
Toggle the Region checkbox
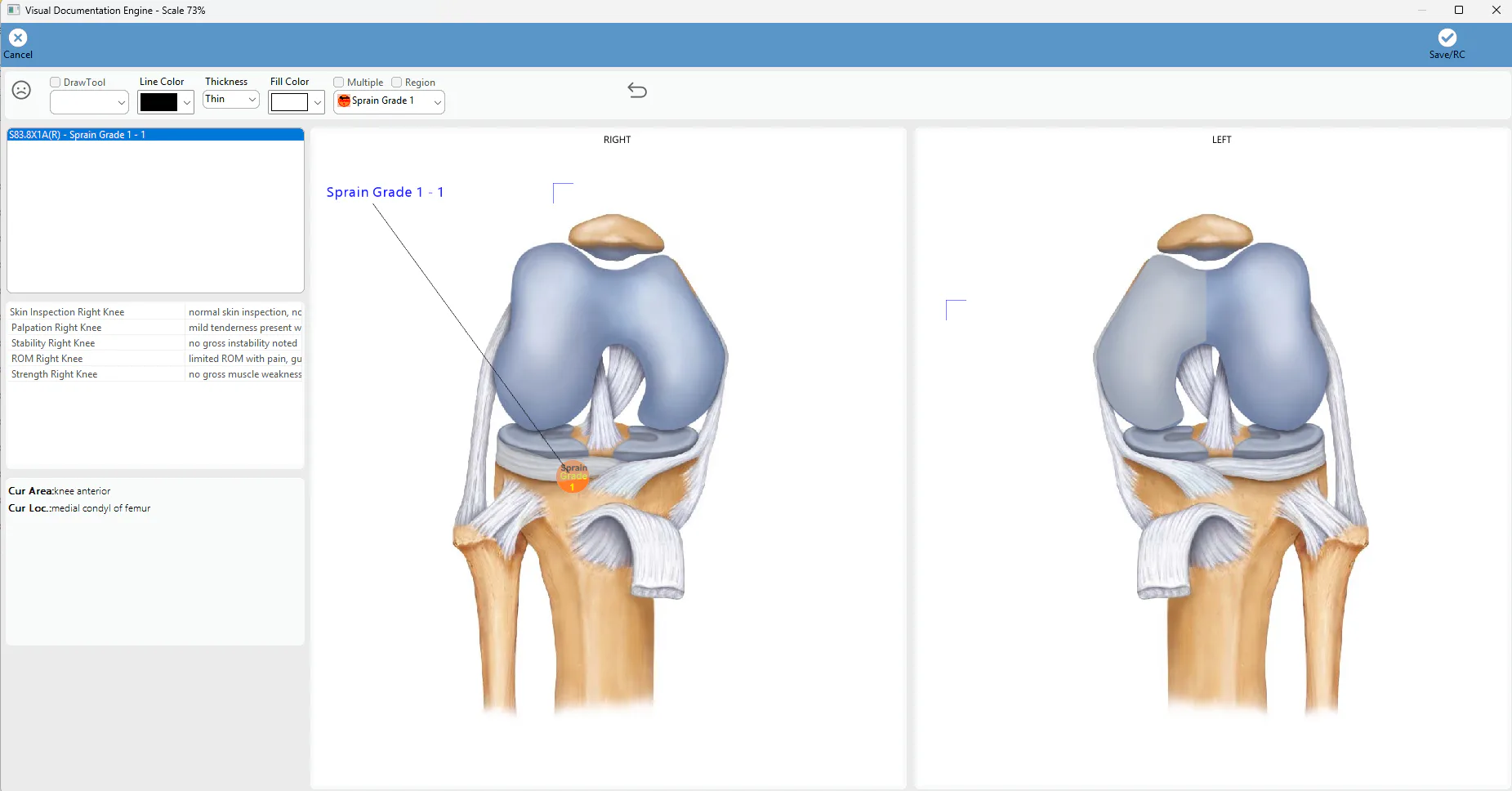pyautogui.click(x=397, y=83)
